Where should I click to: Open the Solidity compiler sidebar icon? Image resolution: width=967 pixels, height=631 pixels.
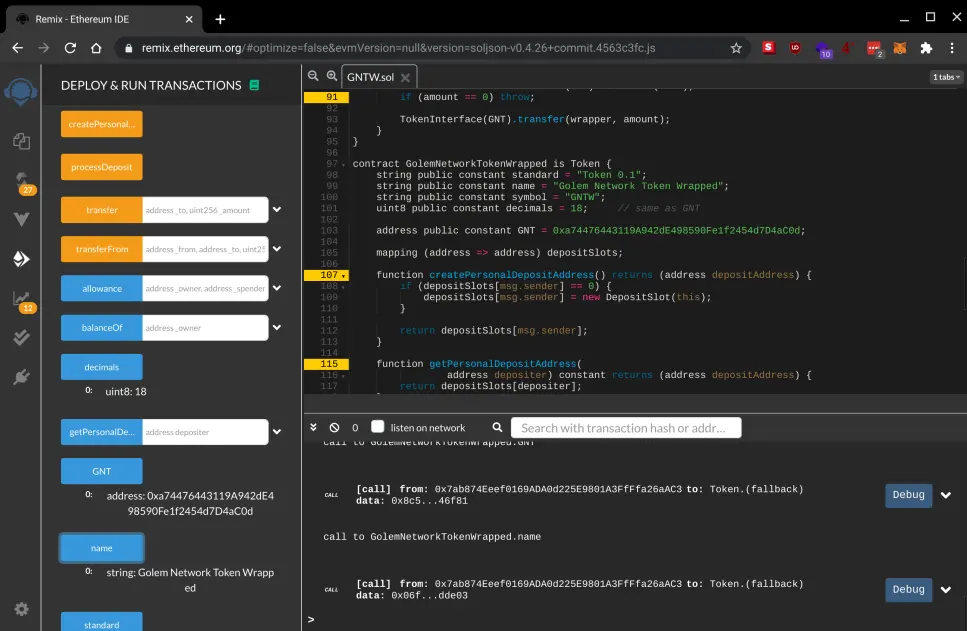(x=21, y=220)
